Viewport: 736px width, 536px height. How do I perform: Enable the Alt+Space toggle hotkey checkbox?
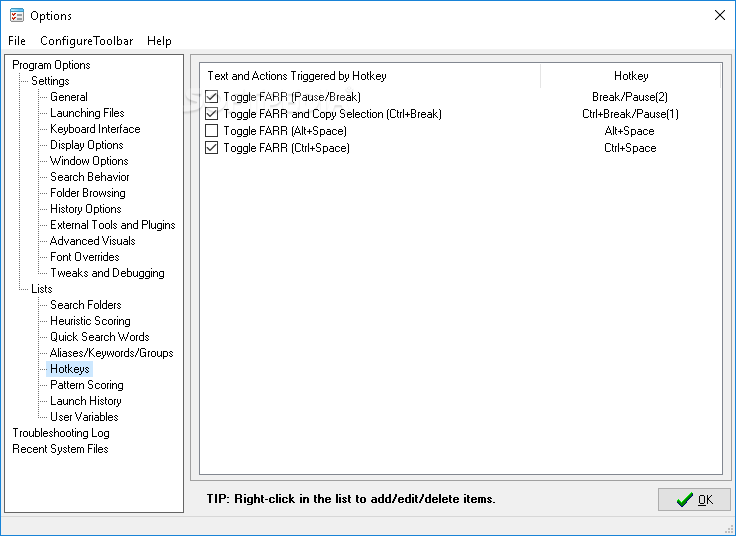tap(212, 130)
